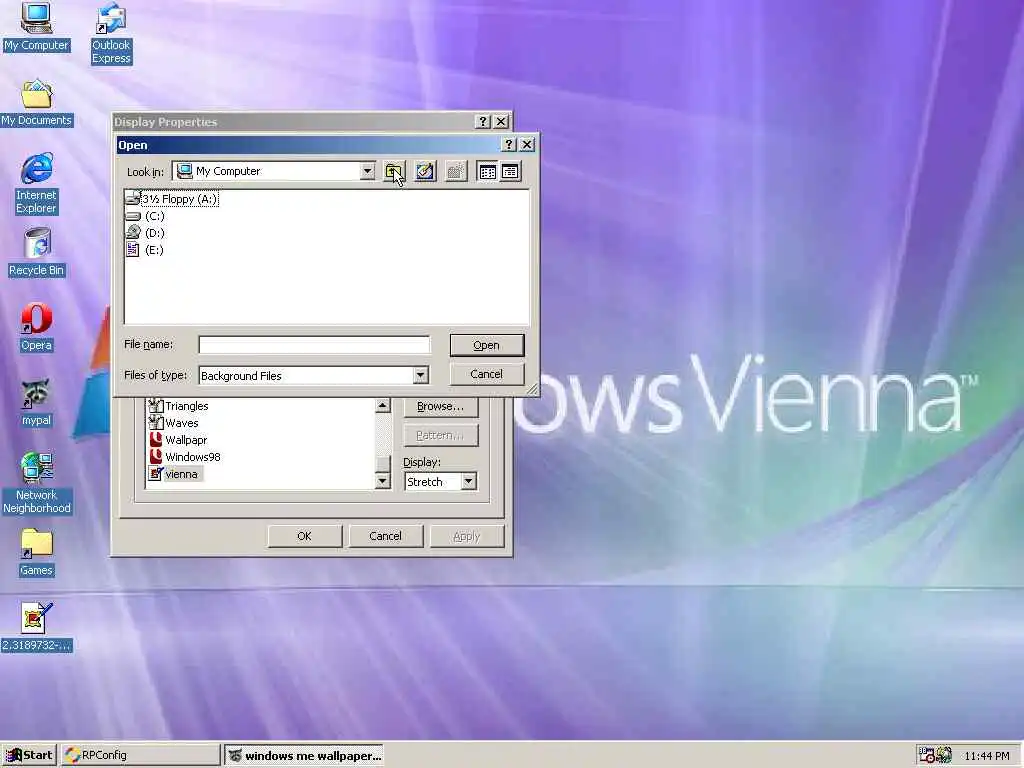
Task: Select the (D:) CD drive
Action: pyautogui.click(x=146, y=232)
